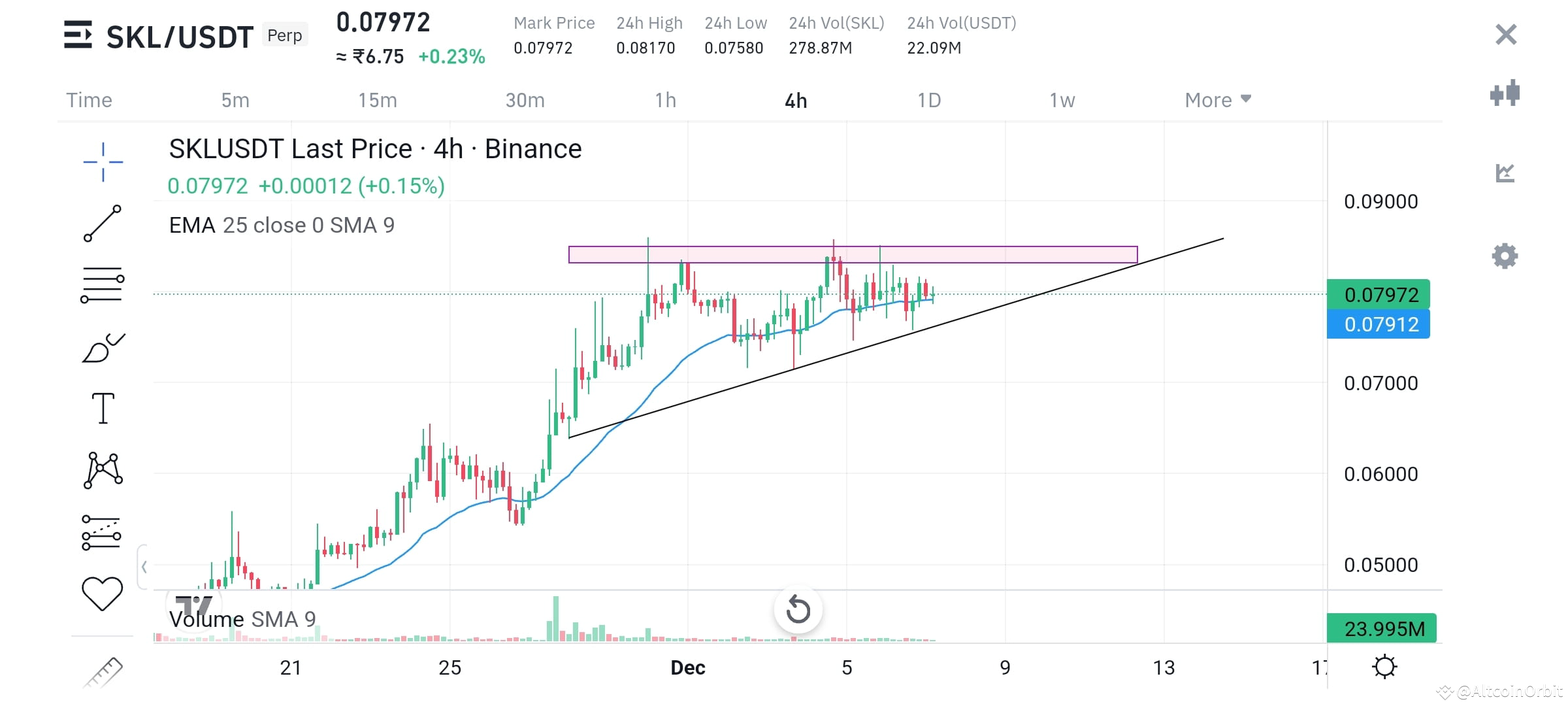Select the trend line drawing tool
The width and height of the screenshot is (1568, 706).
(102, 225)
